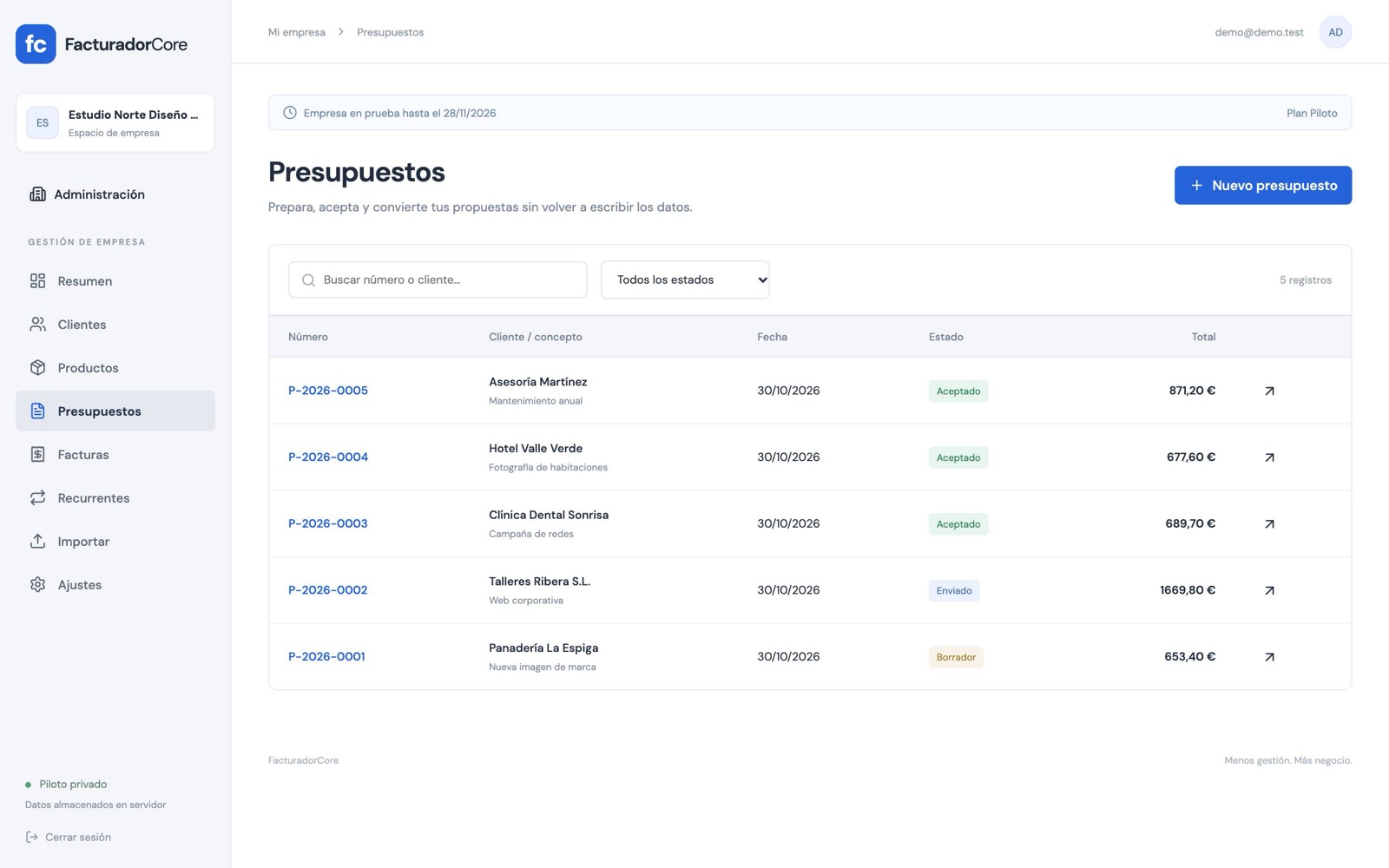Viewport: 1389px width, 868px height.
Task: Open the Estudio Norte Diseño company switcher
Action: point(115,122)
